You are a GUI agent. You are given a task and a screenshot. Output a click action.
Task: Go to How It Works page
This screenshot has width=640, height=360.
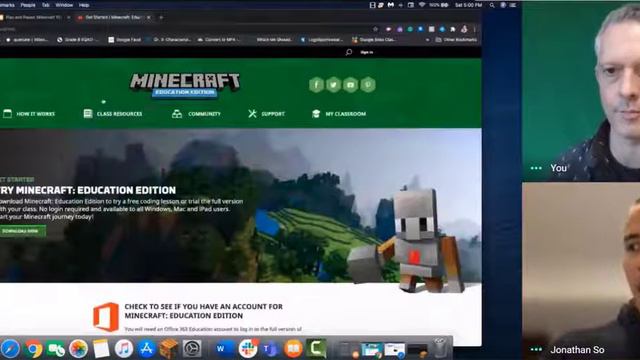29,114
